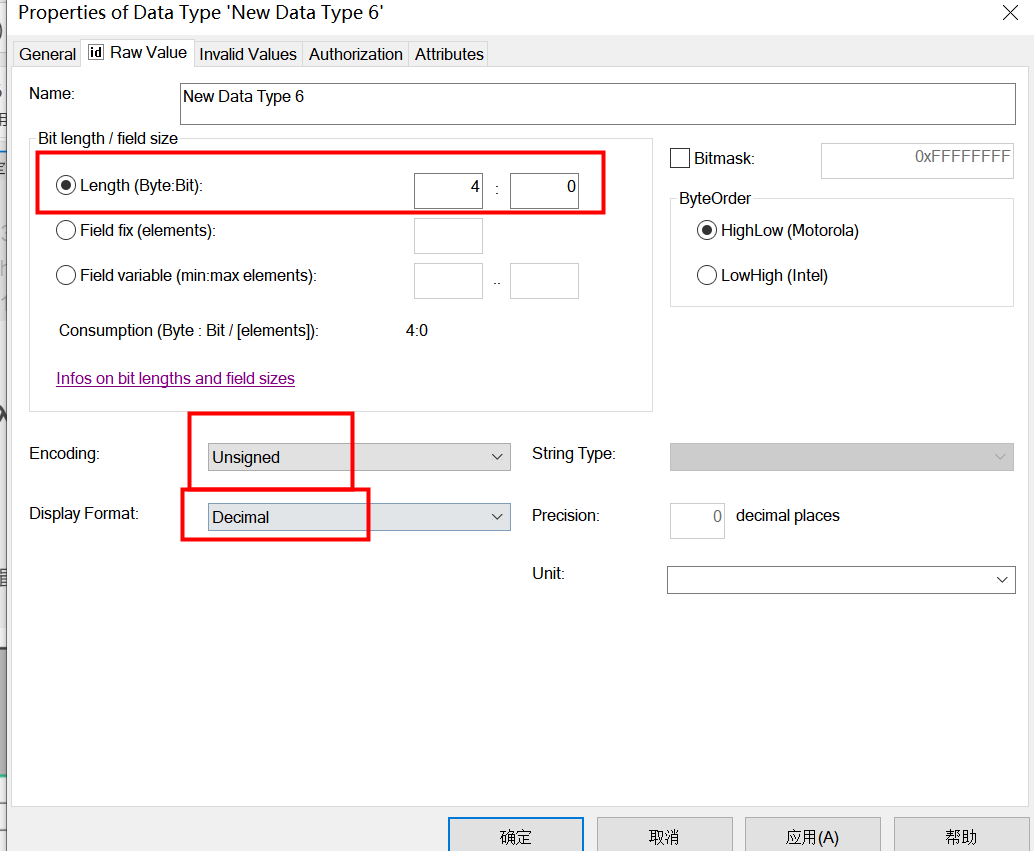1034x851 pixels.
Task: Click the 应用(A) Apply button
Action: coord(812,836)
